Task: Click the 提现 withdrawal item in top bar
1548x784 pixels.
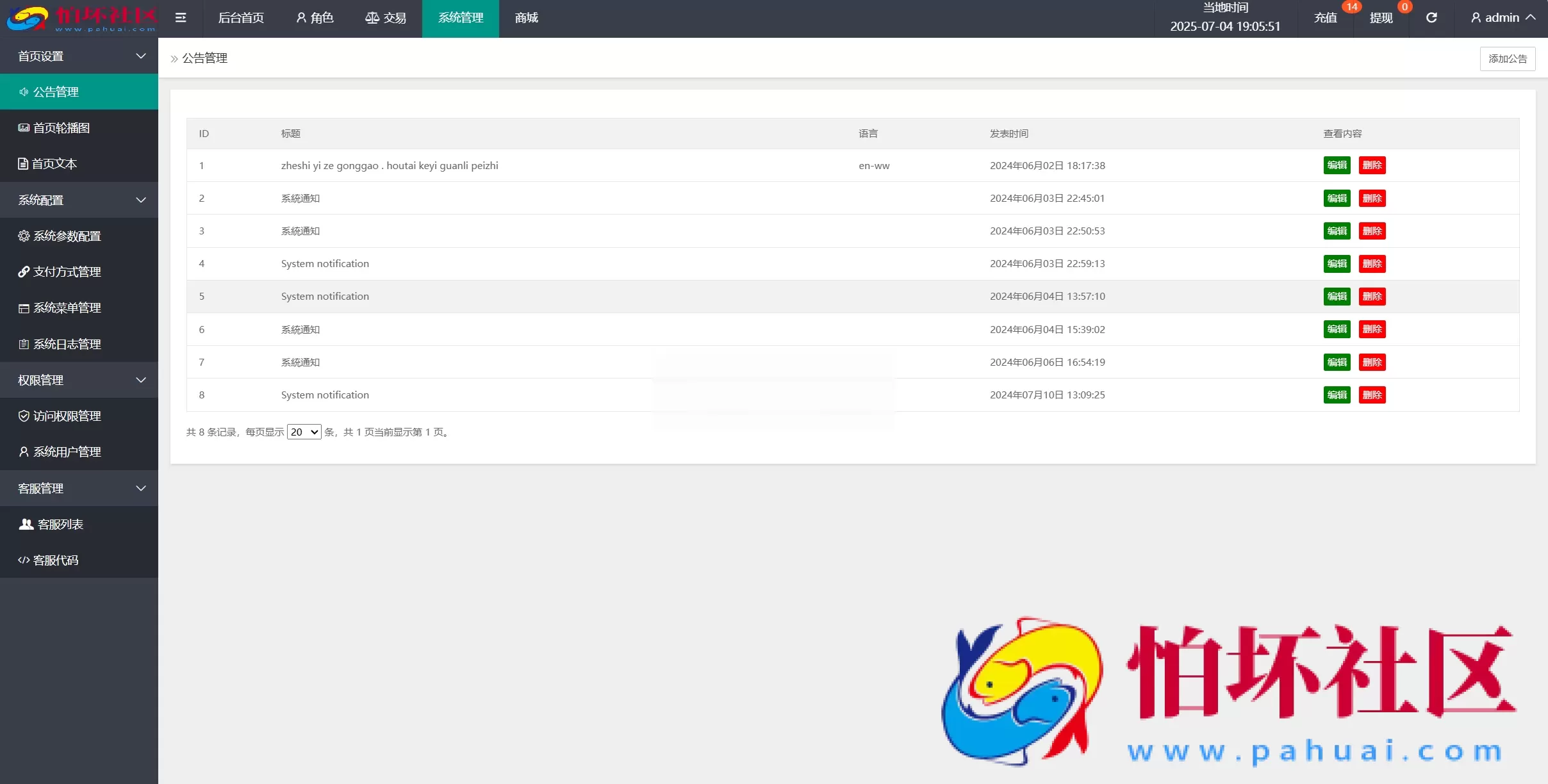Action: coord(1381,18)
